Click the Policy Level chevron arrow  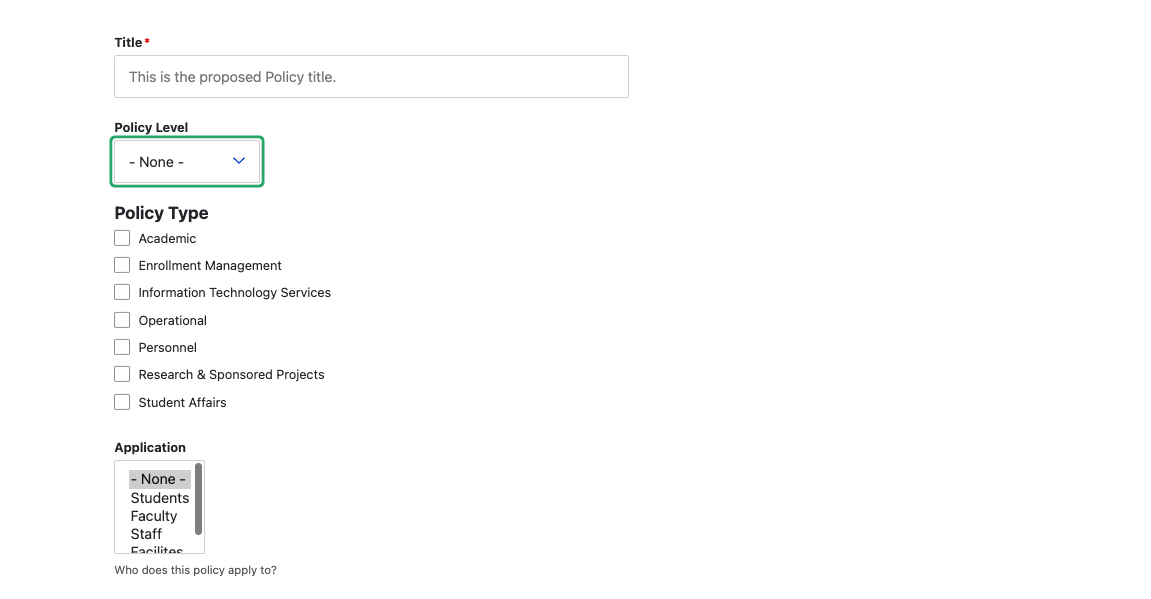click(239, 161)
